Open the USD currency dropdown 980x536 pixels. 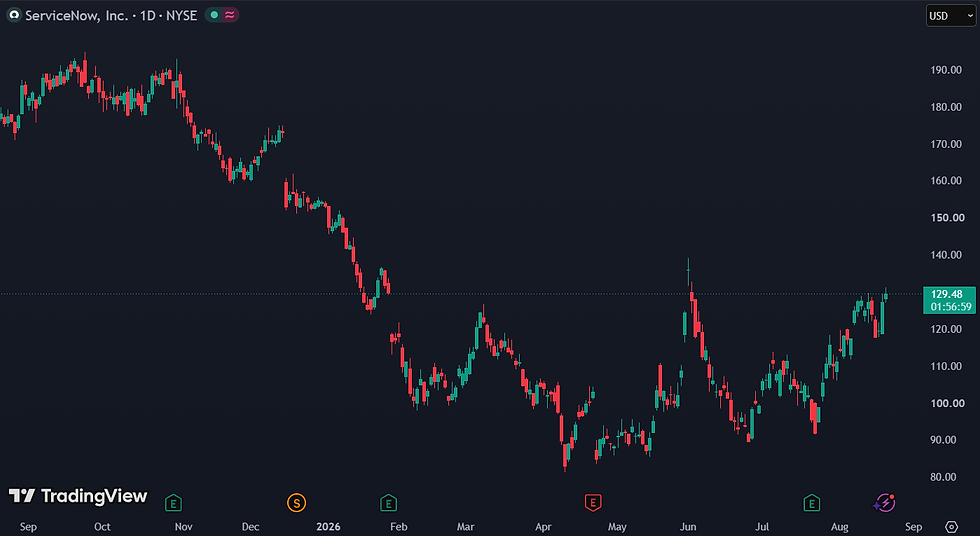(951, 16)
